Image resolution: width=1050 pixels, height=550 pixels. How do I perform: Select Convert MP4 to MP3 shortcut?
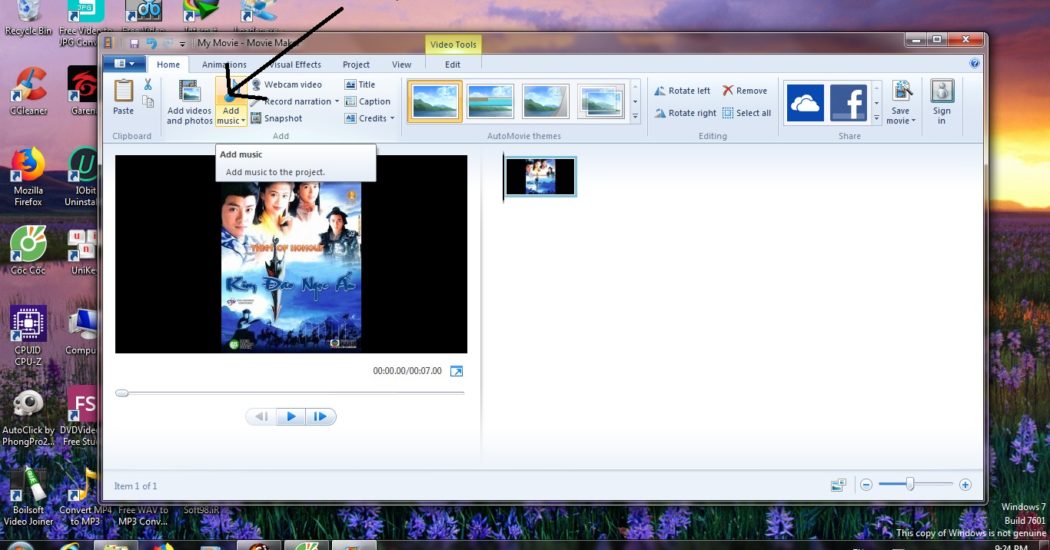coord(84,497)
